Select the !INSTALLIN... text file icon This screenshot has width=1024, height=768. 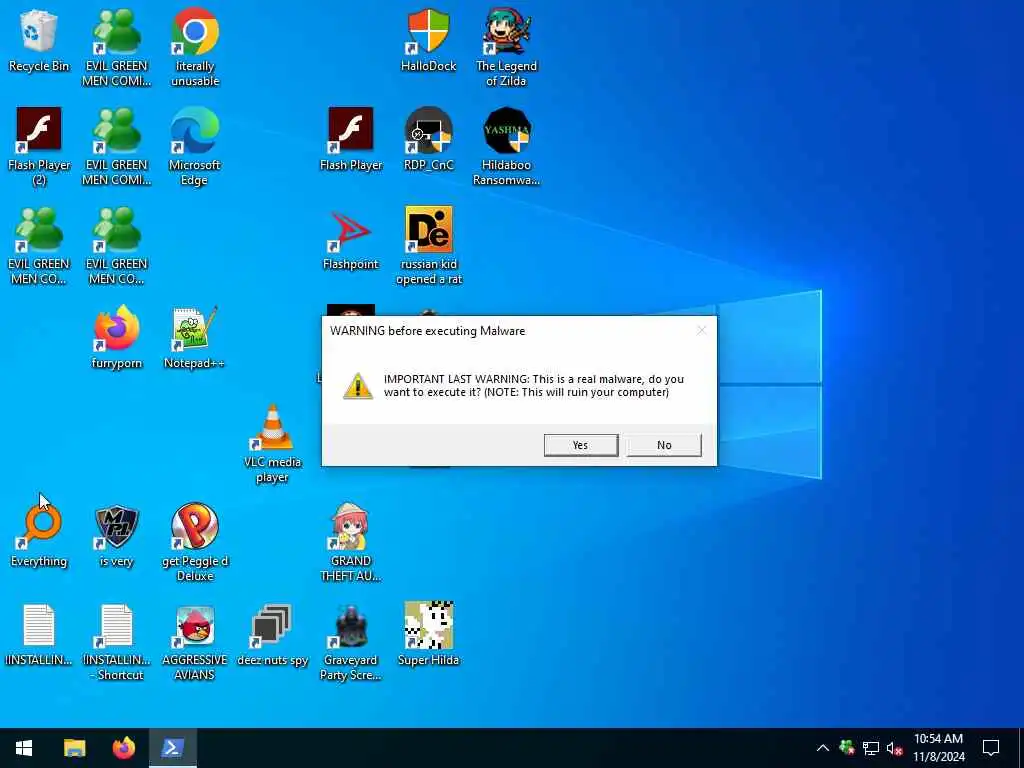click(x=39, y=635)
